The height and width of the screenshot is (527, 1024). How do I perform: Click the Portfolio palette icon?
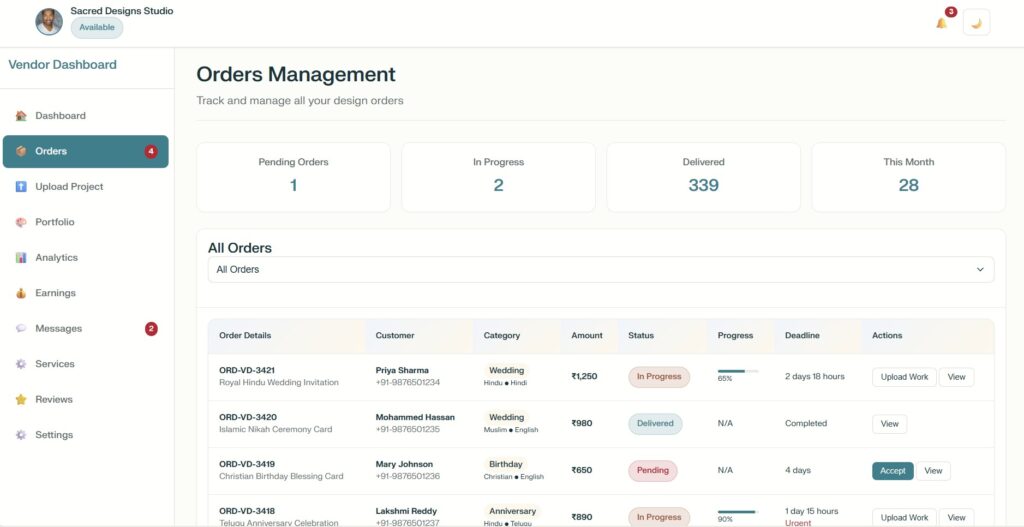[21, 222]
